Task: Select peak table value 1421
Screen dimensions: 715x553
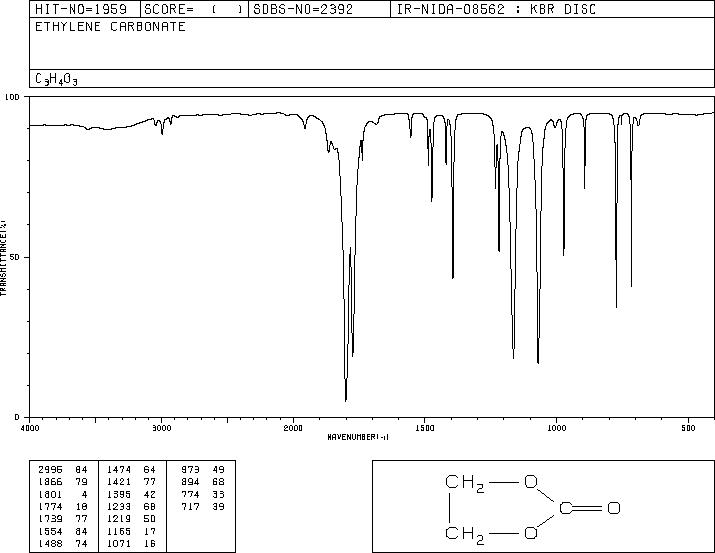Action: [x=119, y=482]
